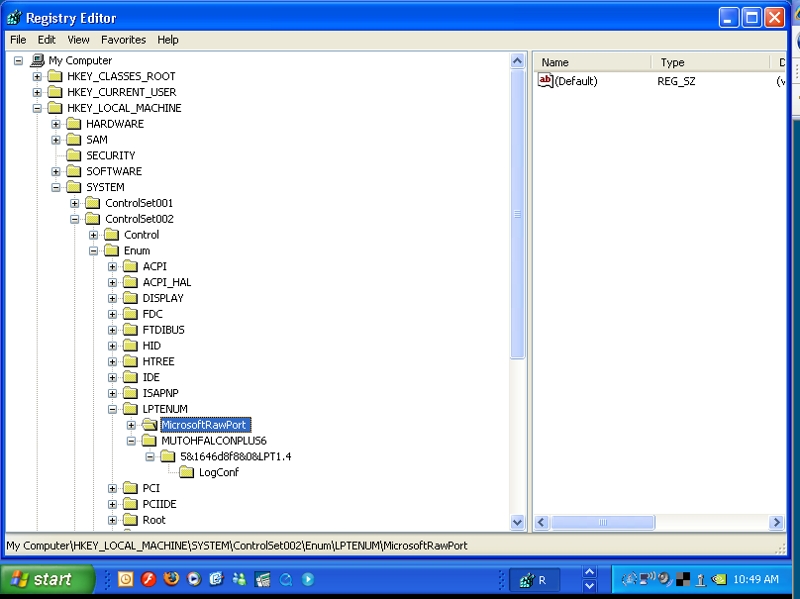Click the (Default) string value icon
The image size is (800, 599).
545,81
